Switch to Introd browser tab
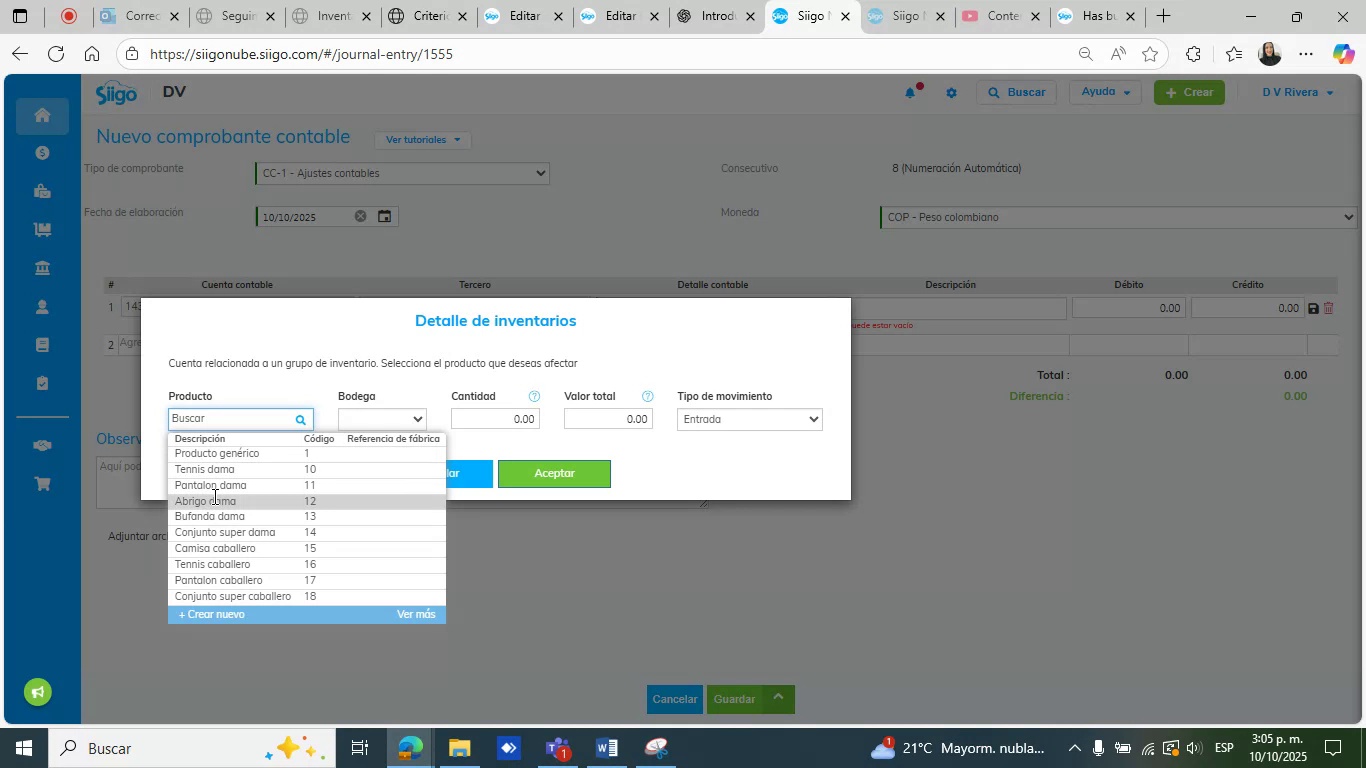Viewport: 1366px width, 768px height. coord(717,16)
